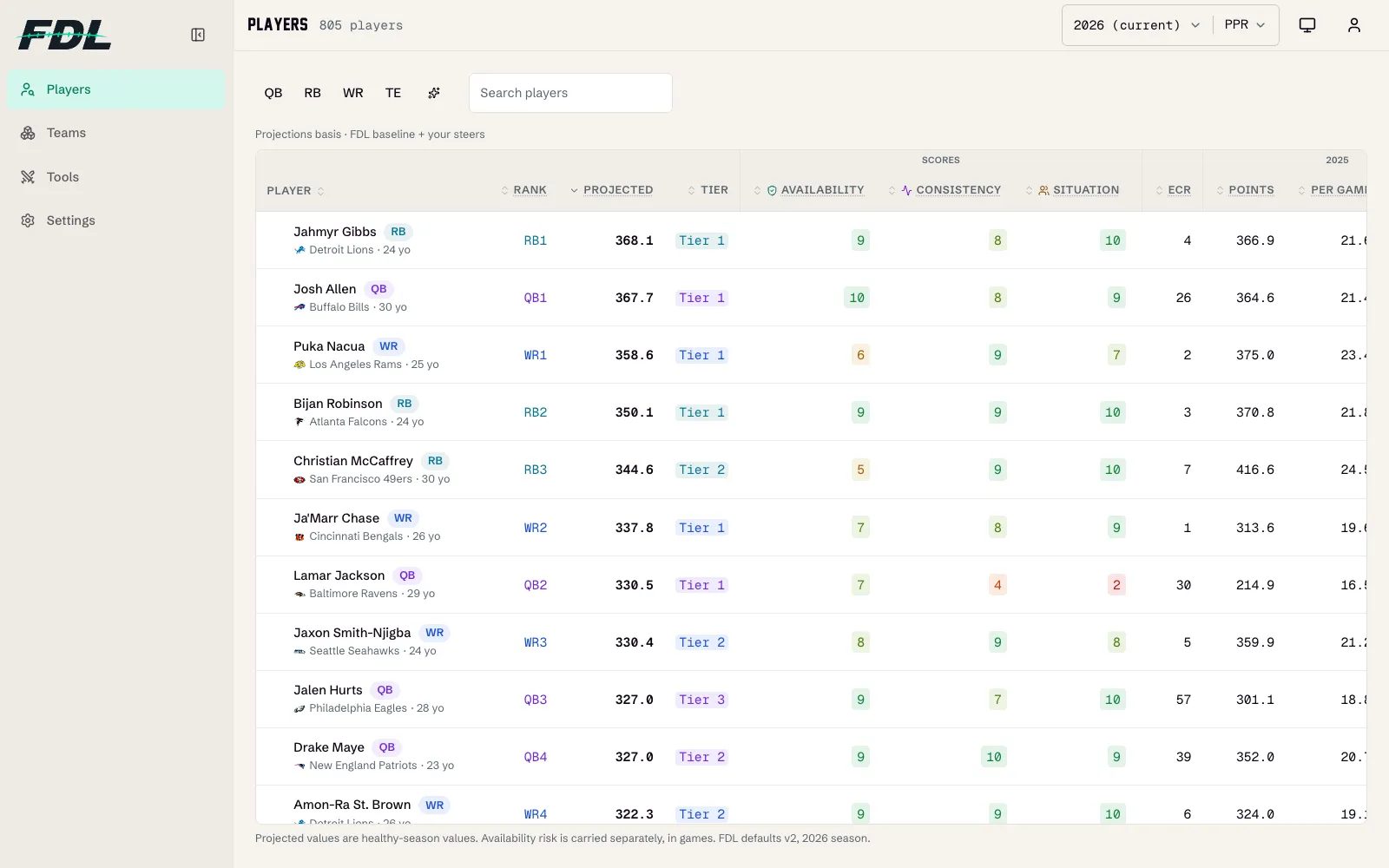Click the 'Projections basis' note text
Screen dimensions: 1389x868
370,135
